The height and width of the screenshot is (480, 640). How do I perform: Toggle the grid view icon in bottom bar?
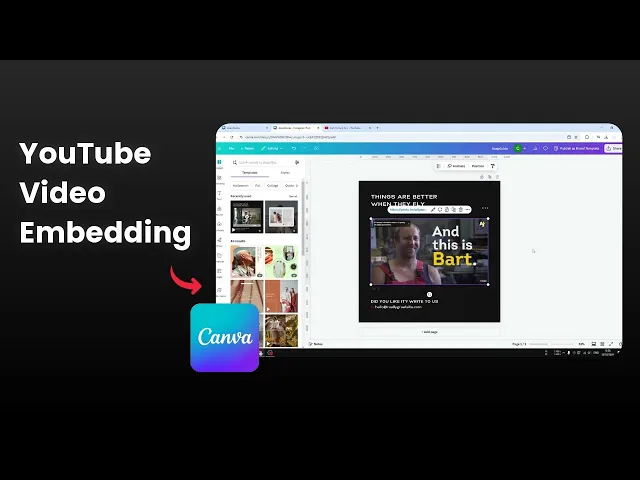point(602,344)
